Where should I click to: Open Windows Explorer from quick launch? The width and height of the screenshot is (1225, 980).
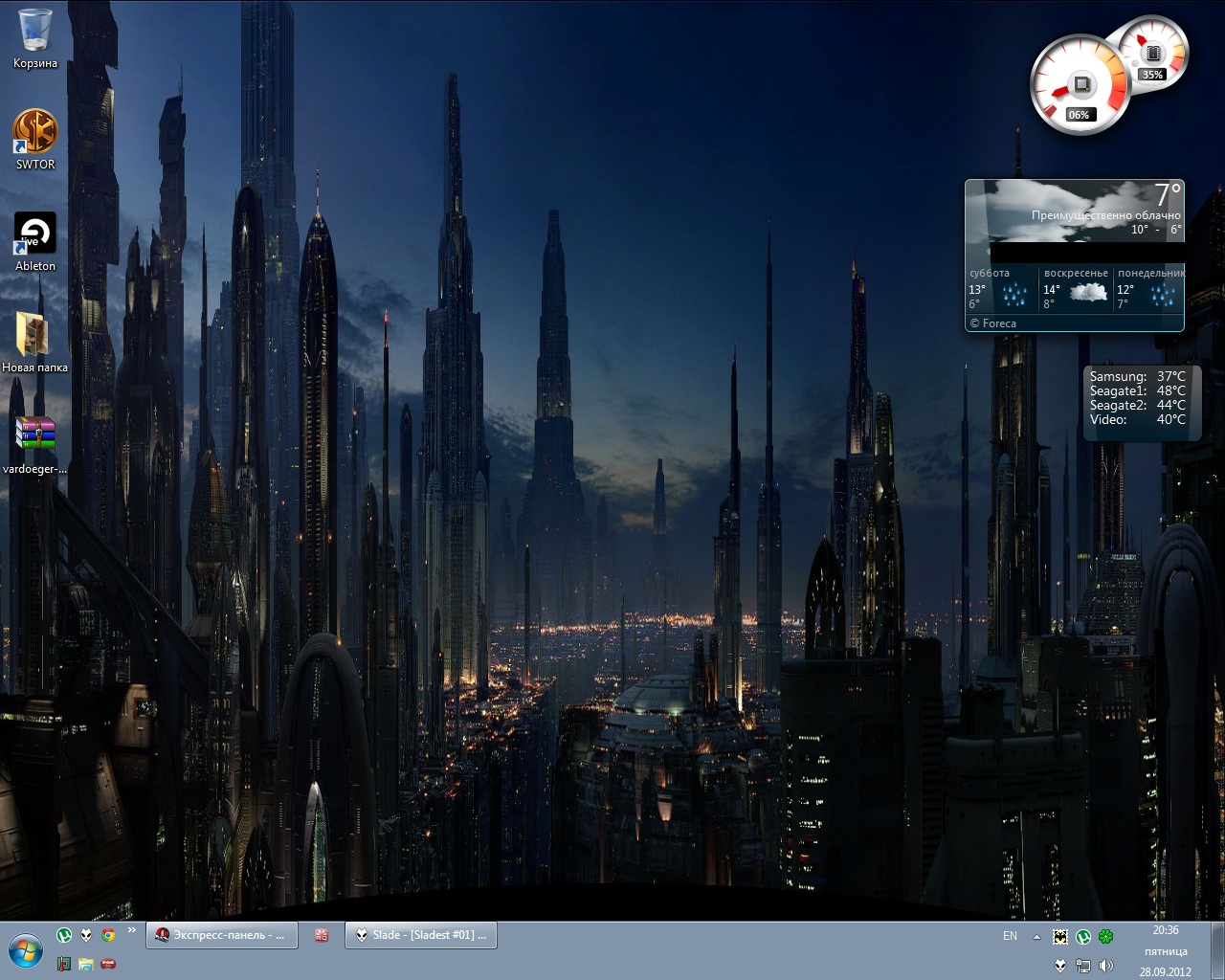coord(86,964)
